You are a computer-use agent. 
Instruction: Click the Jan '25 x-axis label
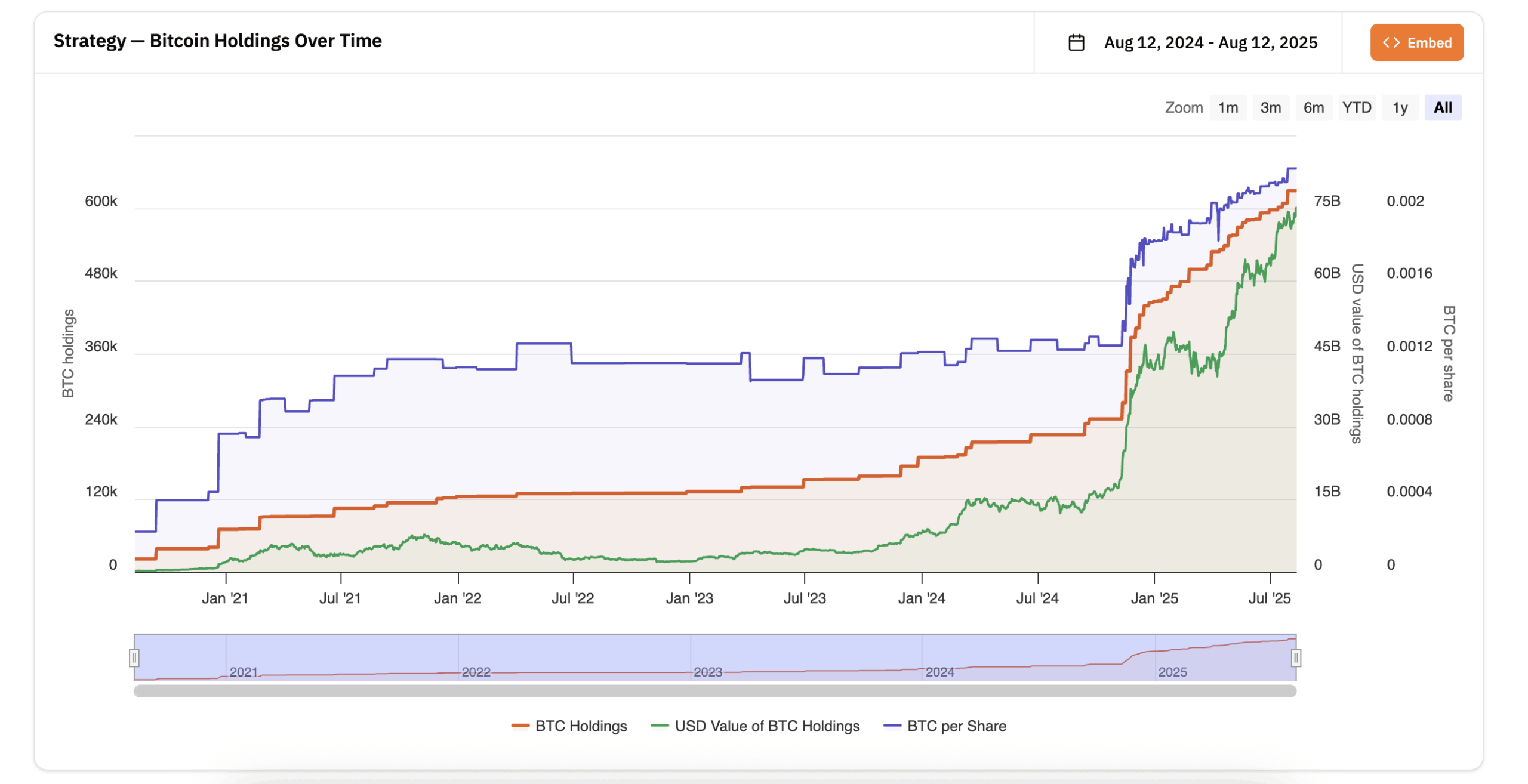coord(1154,598)
